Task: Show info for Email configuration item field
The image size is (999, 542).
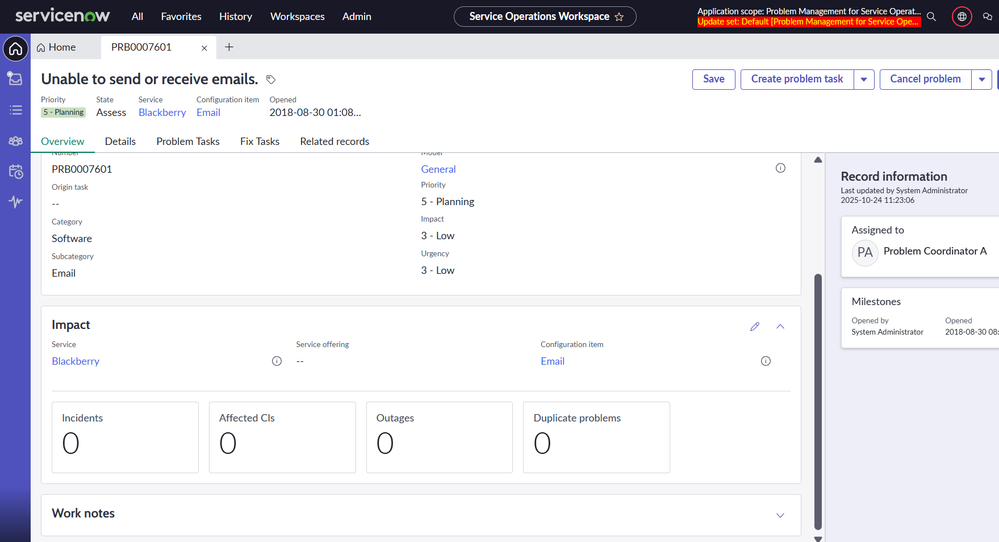Action: (x=766, y=361)
